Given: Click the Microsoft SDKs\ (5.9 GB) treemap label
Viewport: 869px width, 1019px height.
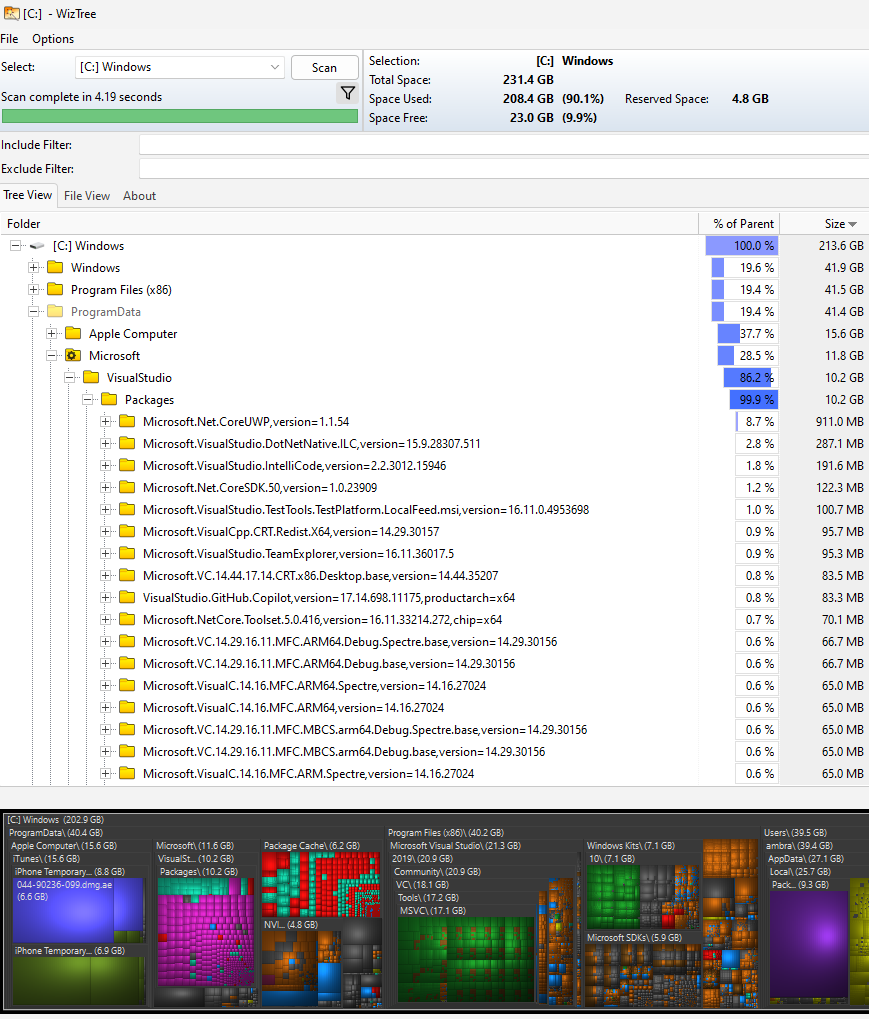Looking at the screenshot, I should tap(634, 938).
